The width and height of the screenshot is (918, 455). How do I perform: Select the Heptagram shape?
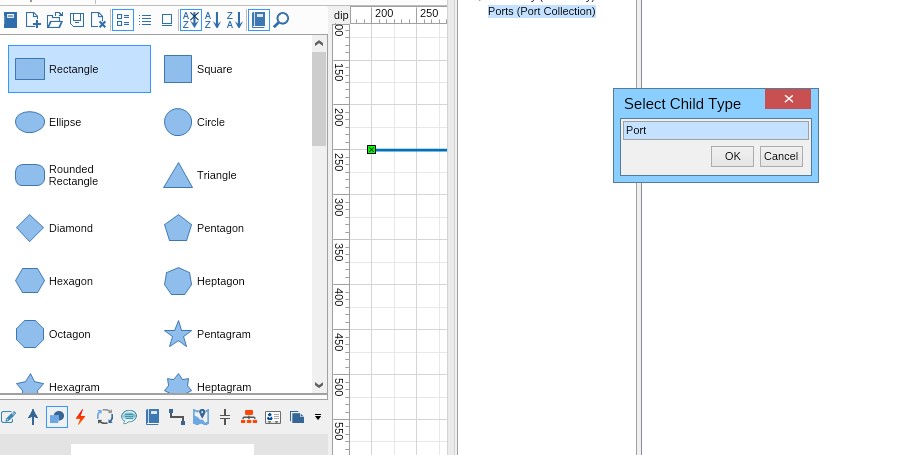(207, 386)
